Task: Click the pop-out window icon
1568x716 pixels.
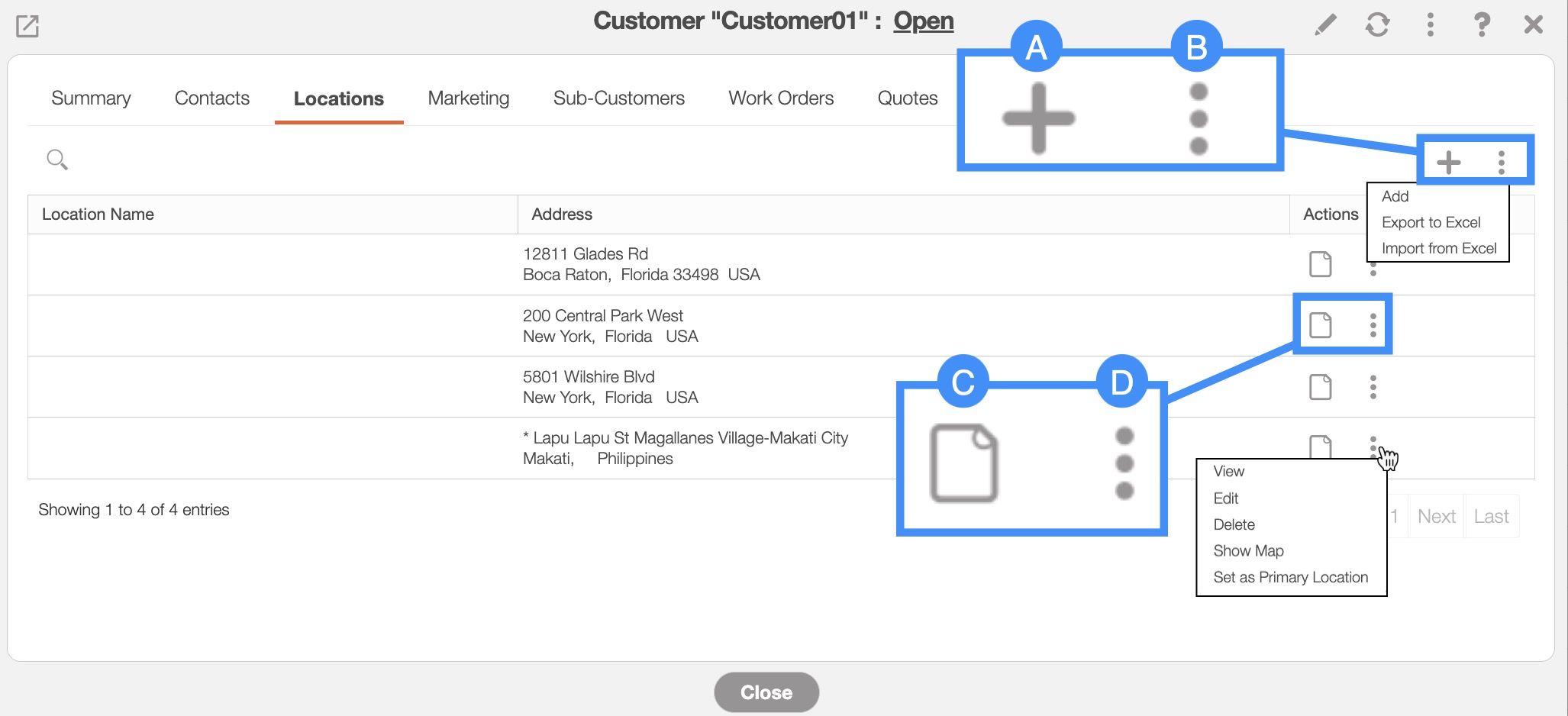Action: pyautogui.click(x=27, y=27)
